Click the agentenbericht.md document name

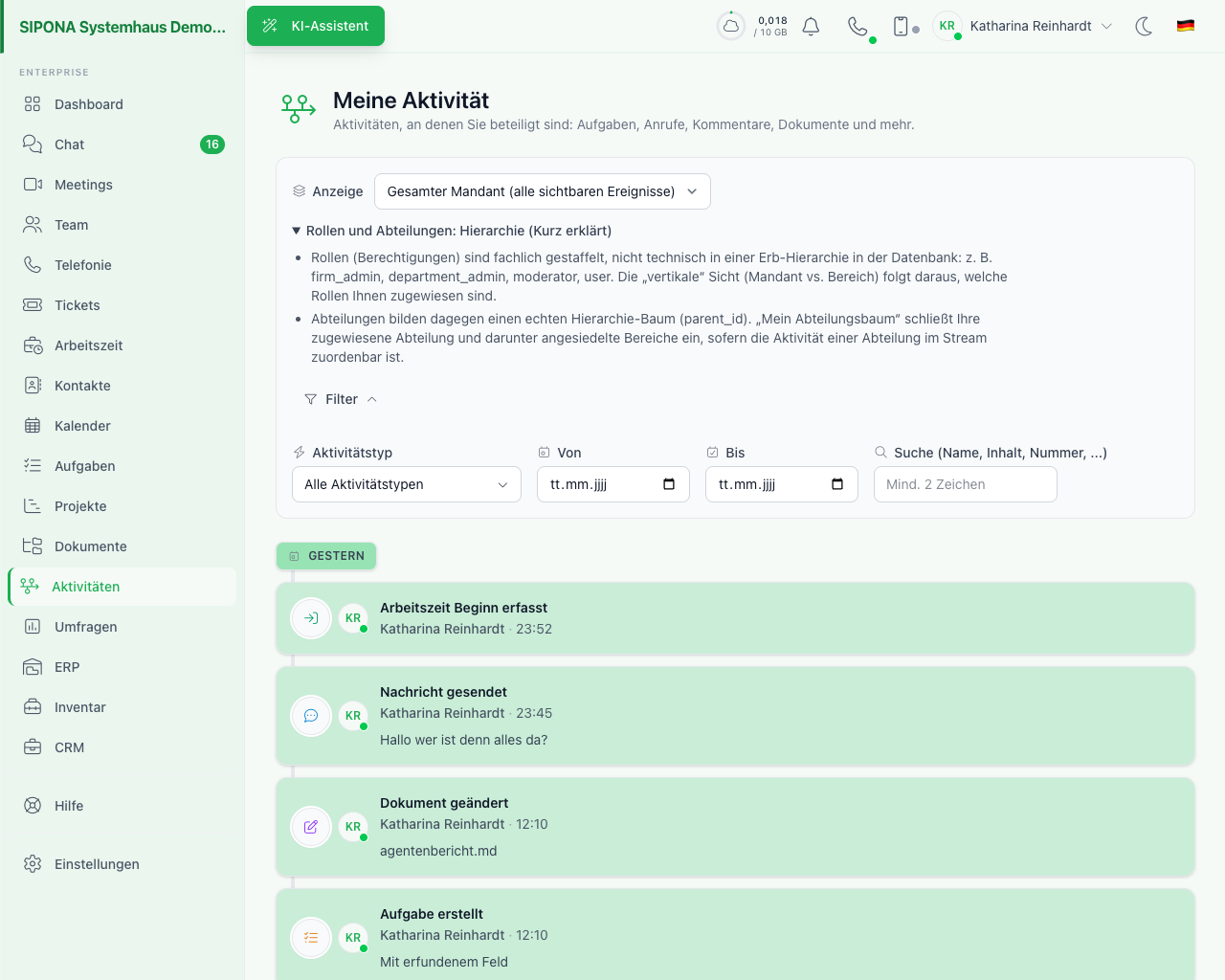click(438, 851)
